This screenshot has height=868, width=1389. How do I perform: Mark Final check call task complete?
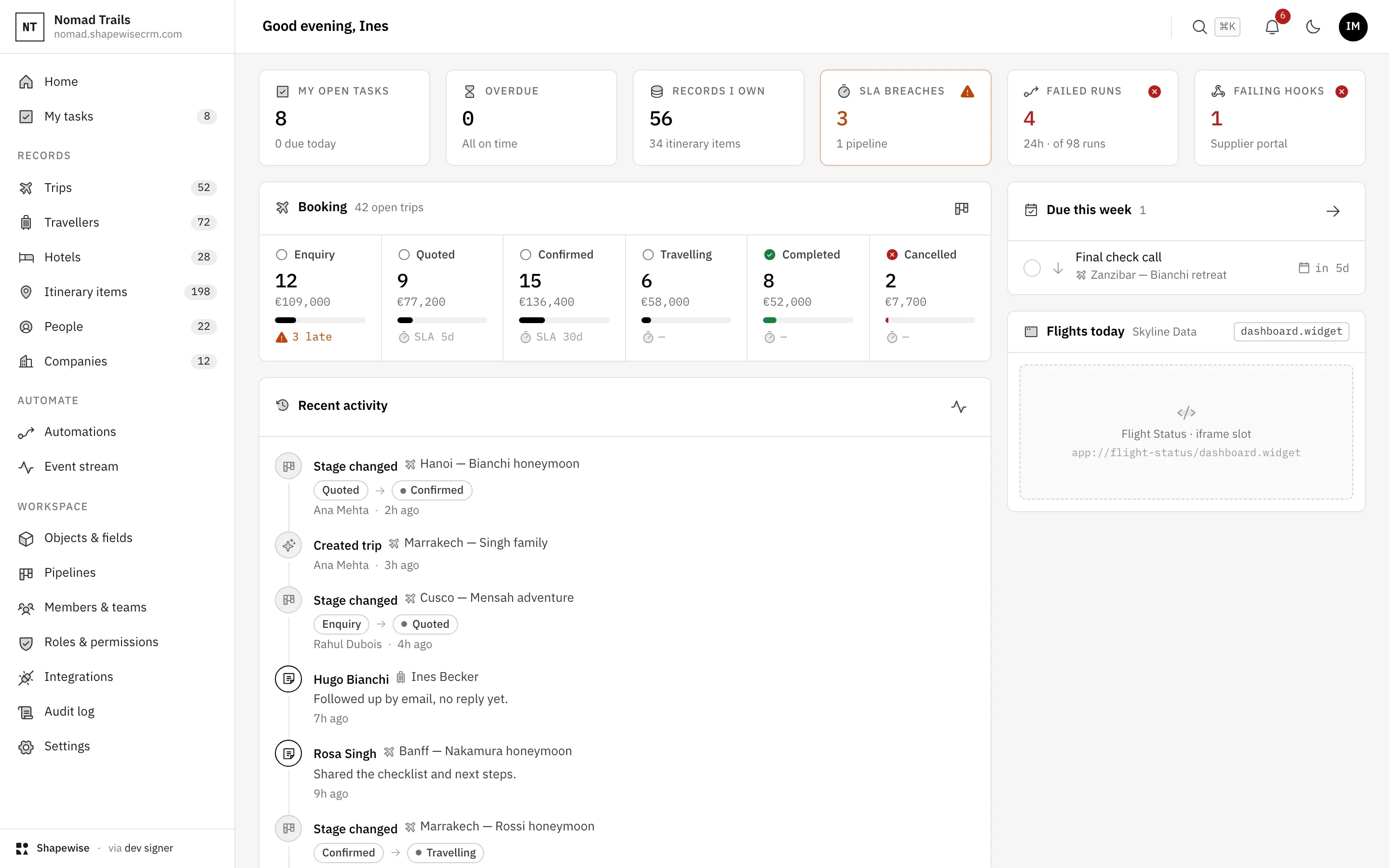[1032, 268]
